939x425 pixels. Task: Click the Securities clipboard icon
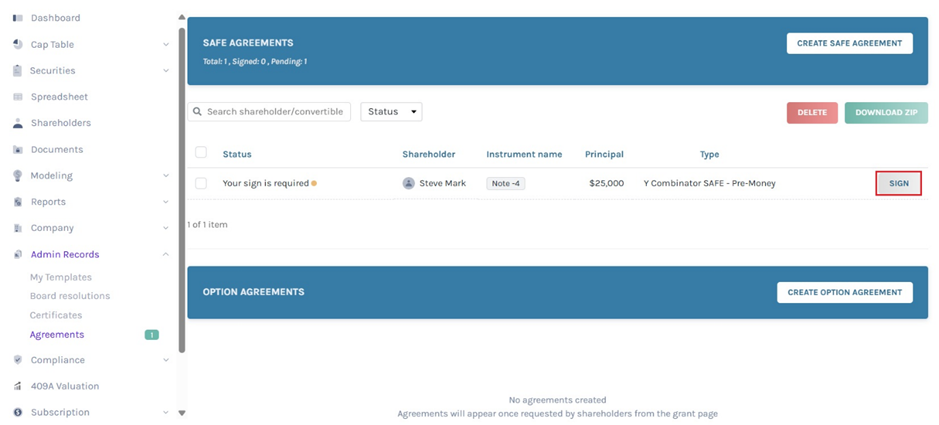coord(17,71)
